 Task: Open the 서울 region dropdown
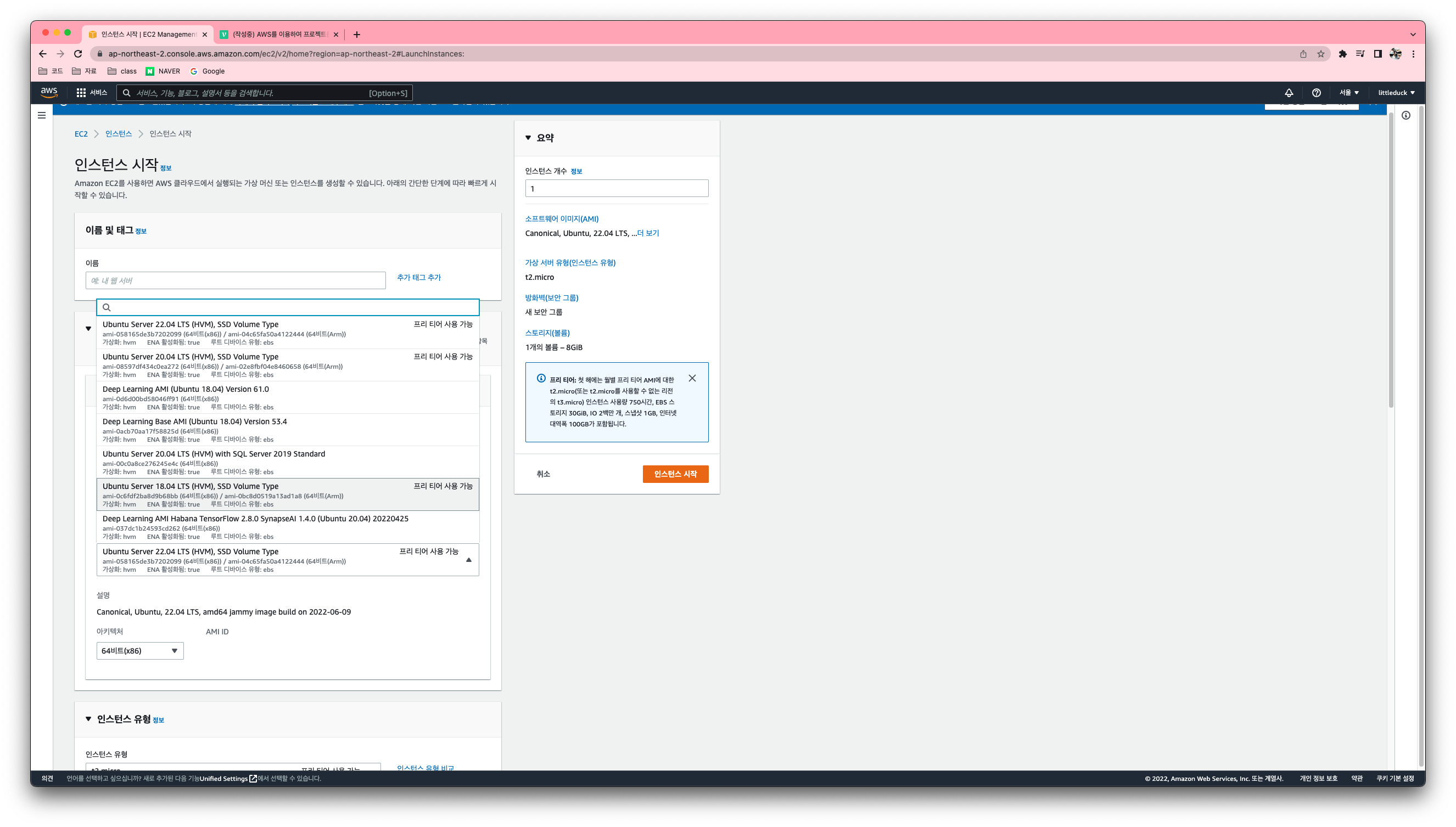[1349, 93]
